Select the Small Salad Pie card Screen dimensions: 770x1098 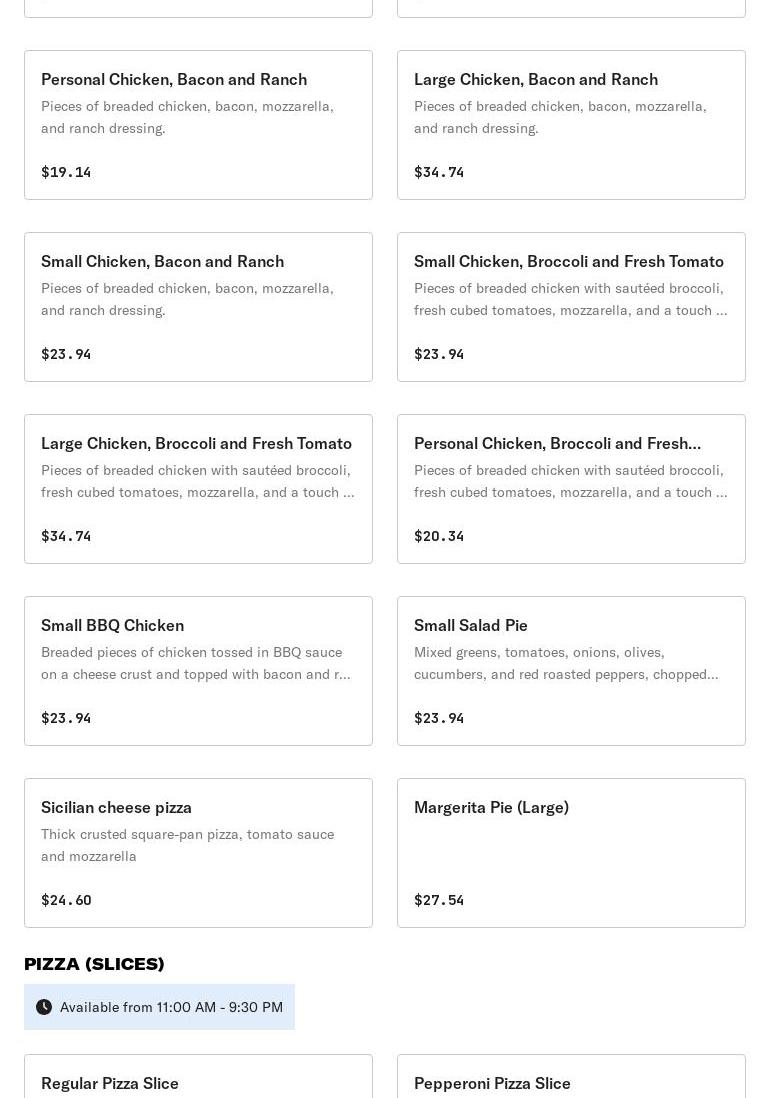571,671
